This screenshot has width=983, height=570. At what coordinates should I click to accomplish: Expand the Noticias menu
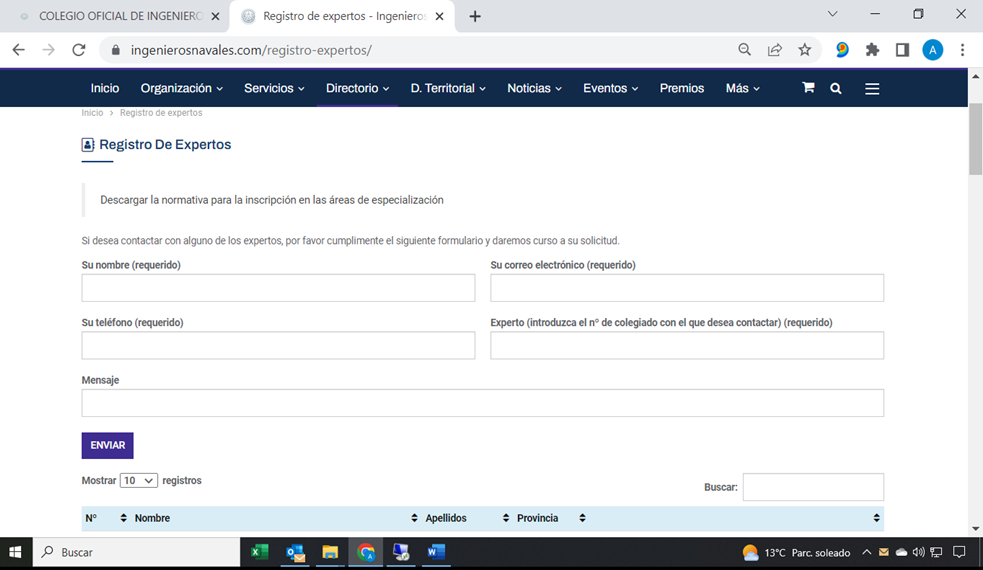pyautogui.click(x=534, y=88)
